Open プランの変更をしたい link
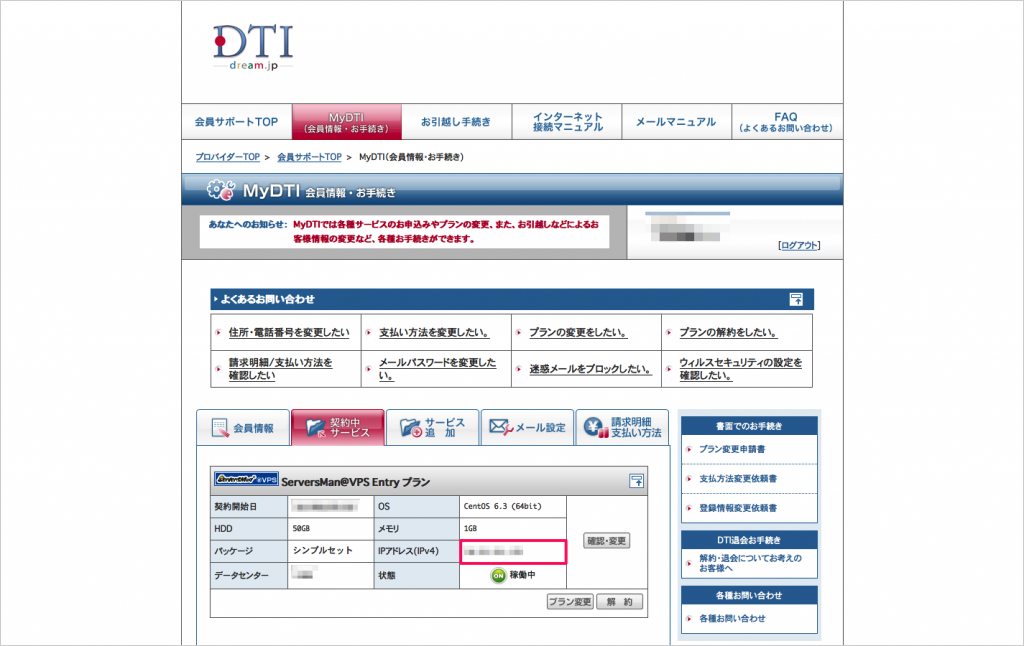Image resolution: width=1024 pixels, height=646 pixels. click(578, 332)
